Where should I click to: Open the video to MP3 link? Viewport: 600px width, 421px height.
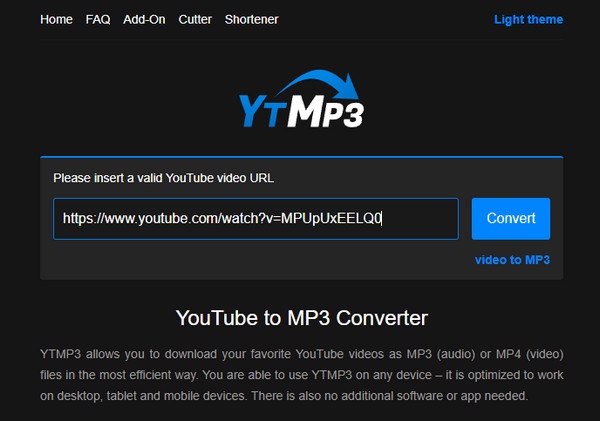point(512,260)
